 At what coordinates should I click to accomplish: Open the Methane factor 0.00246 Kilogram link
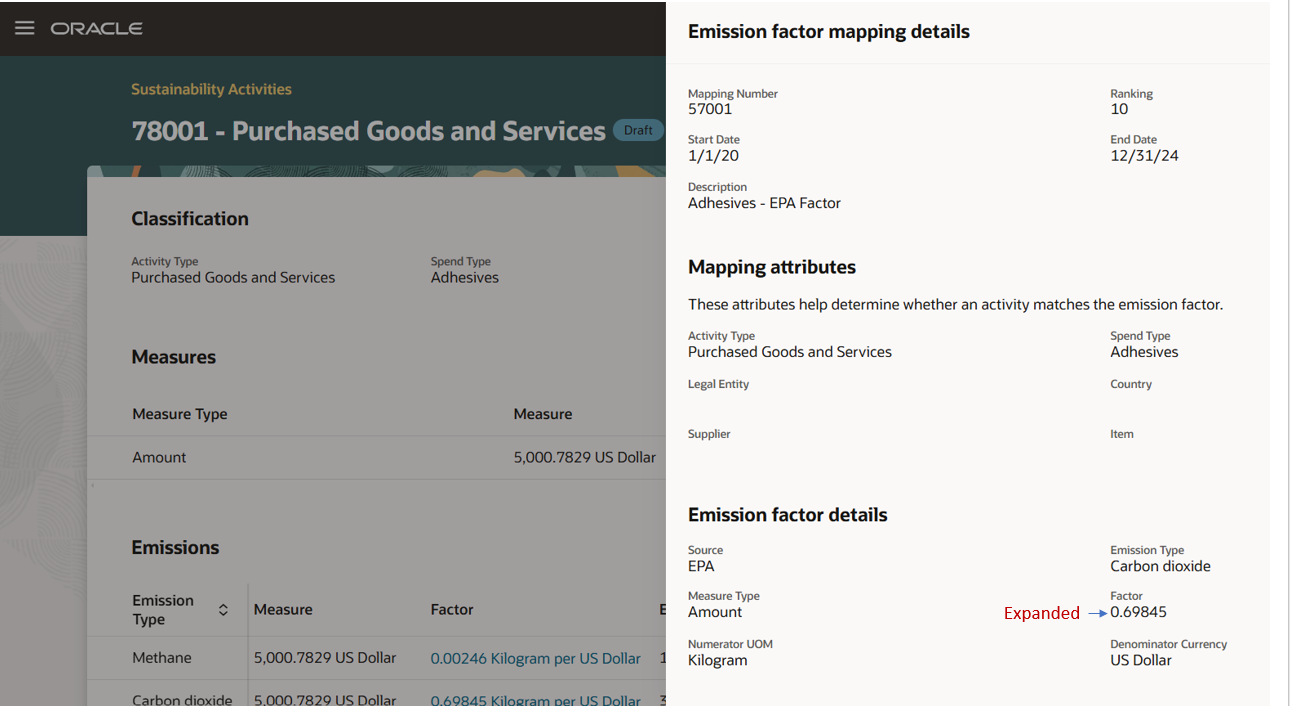(535, 658)
